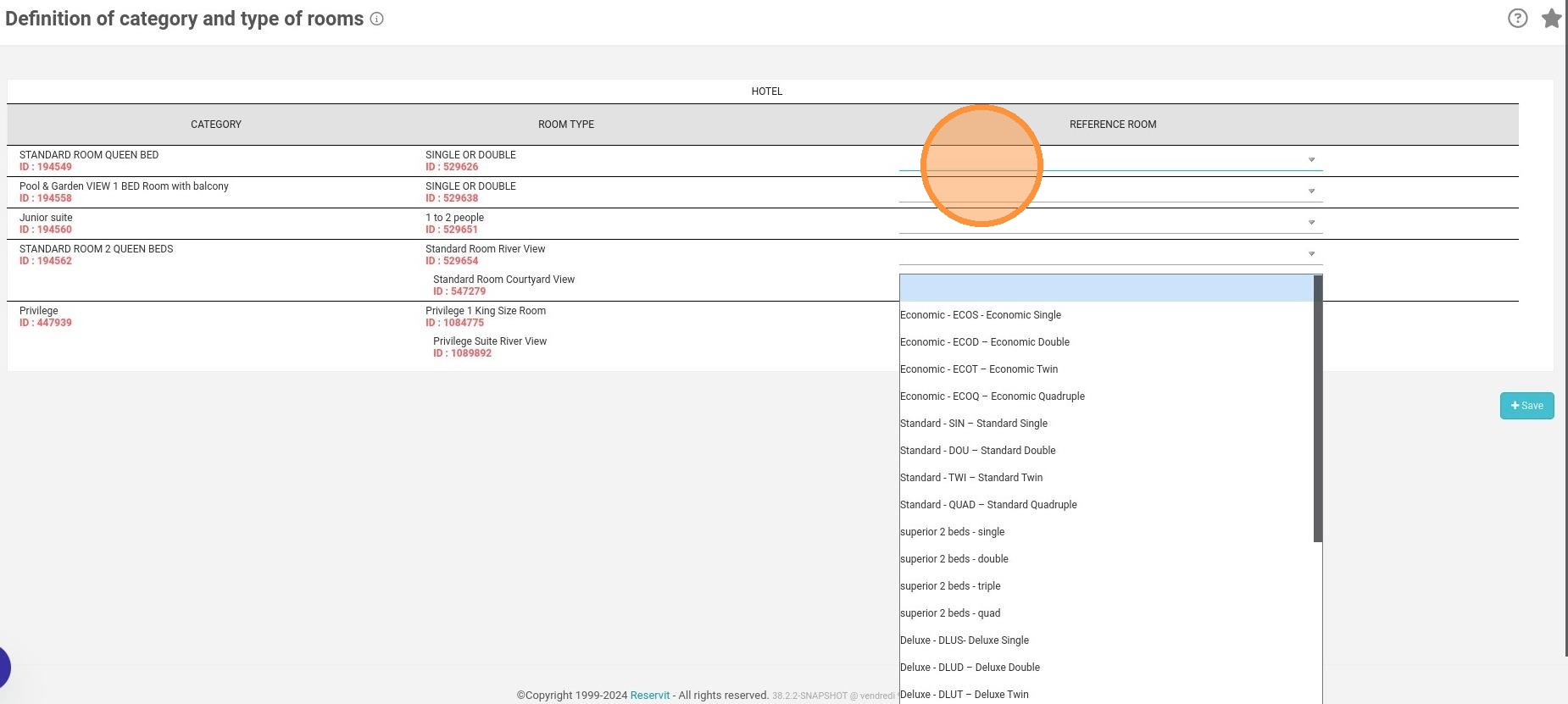Select Economic - ECOS - Economic Single option
This screenshot has width=1568, height=704.
(1106, 315)
